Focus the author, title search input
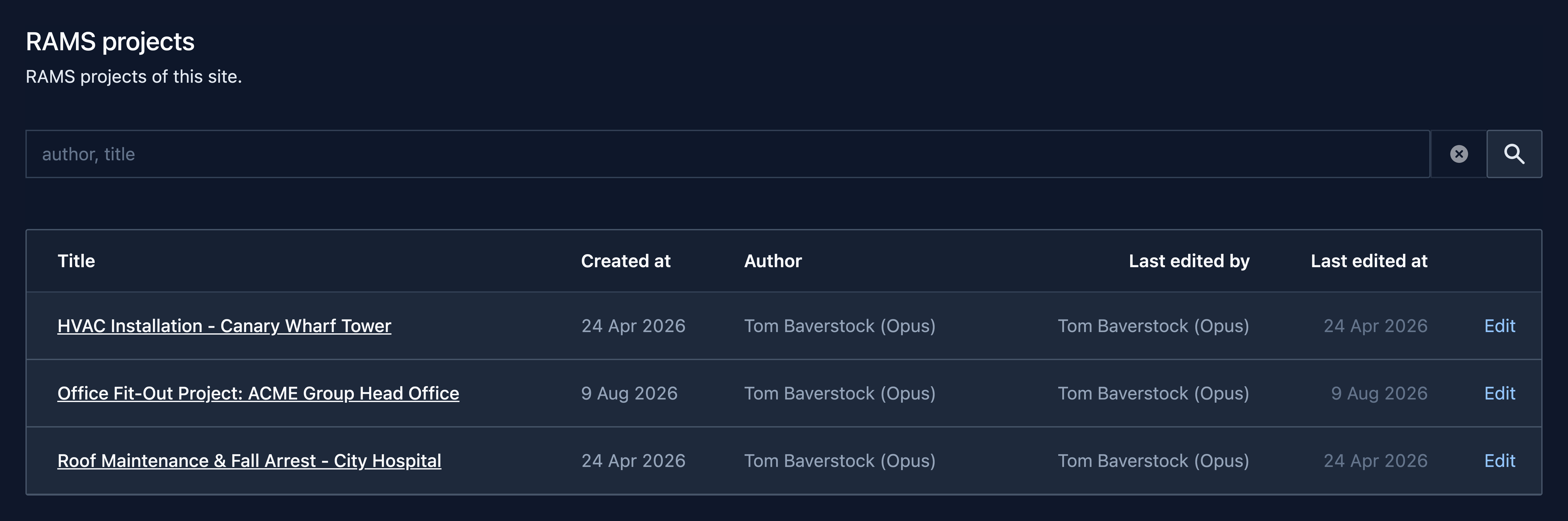The height and width of the screenshot is (521, 1568). 727,154
